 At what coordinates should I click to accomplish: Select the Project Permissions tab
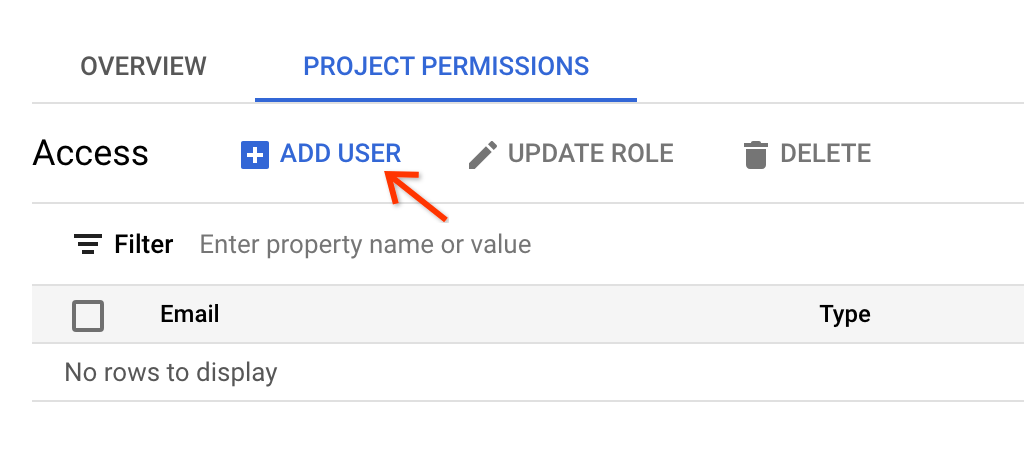click(446, 67)
